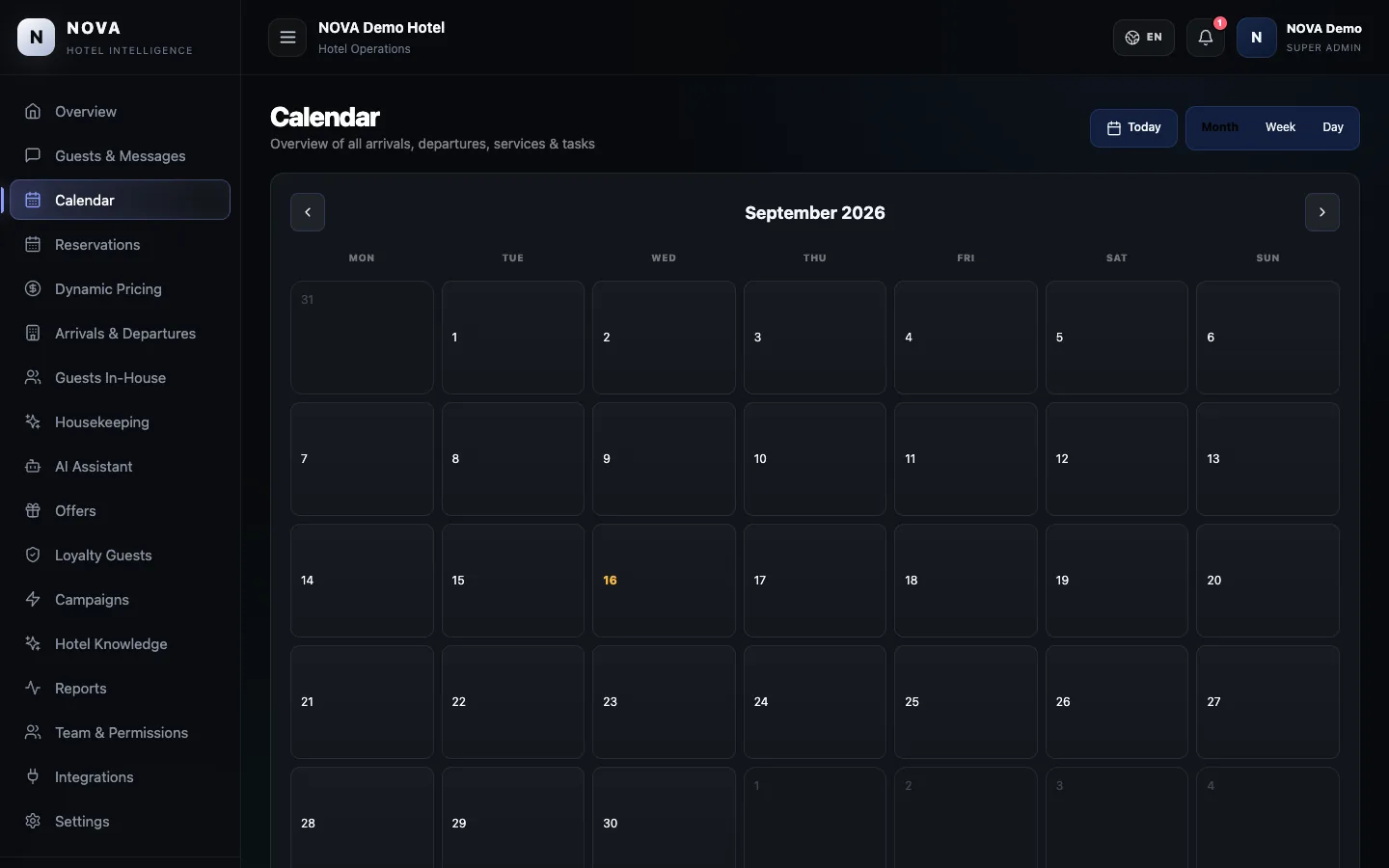Image resolution: width=1389 pixels, height=868 pixels.
Task: Go to previous month arrow
Action: [x=308, y=212]
